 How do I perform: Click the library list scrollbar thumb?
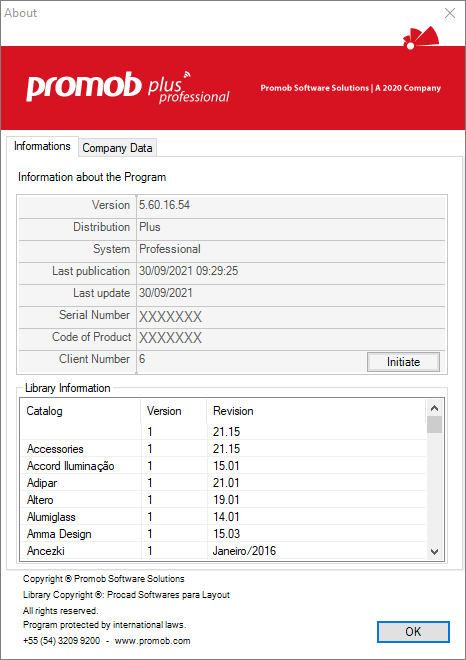point(435,424)
